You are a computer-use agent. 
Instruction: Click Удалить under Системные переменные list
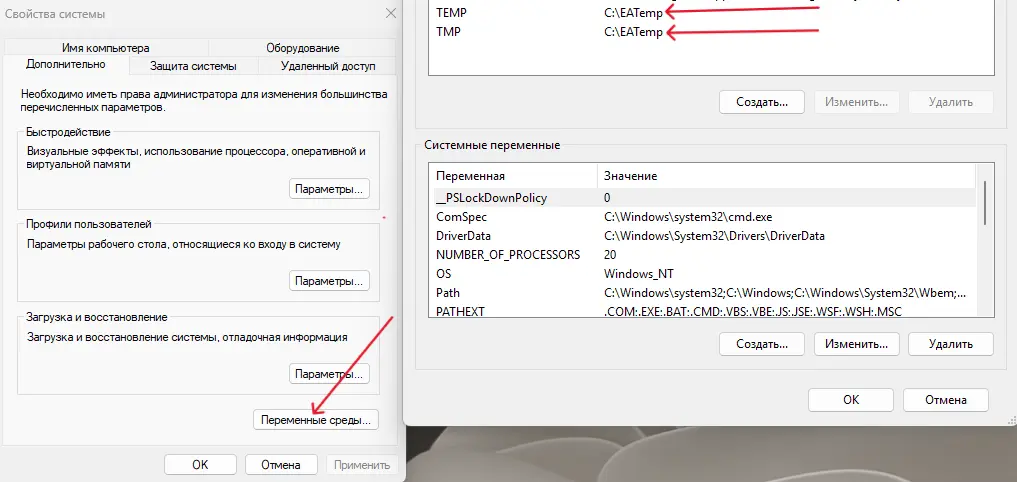coord(951,343)
